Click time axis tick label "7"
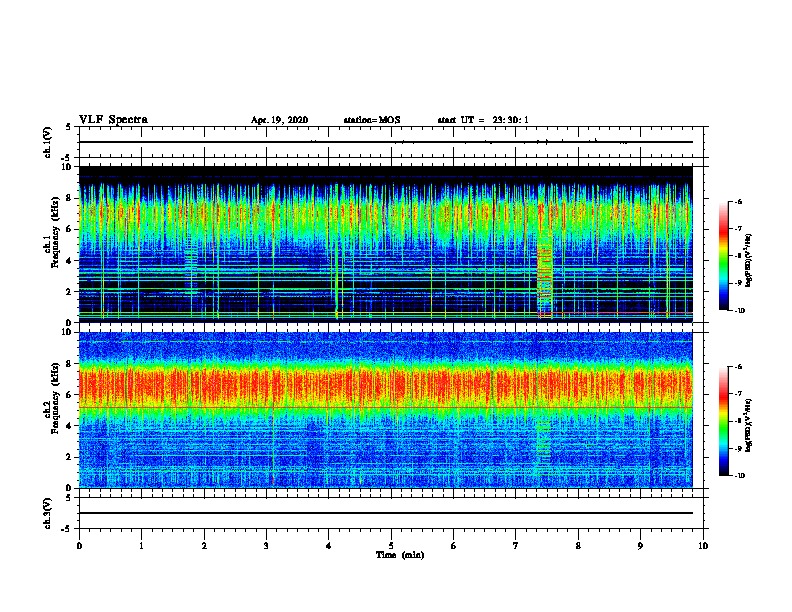This screenshot has width=792, height=612. tap(516, 546)
